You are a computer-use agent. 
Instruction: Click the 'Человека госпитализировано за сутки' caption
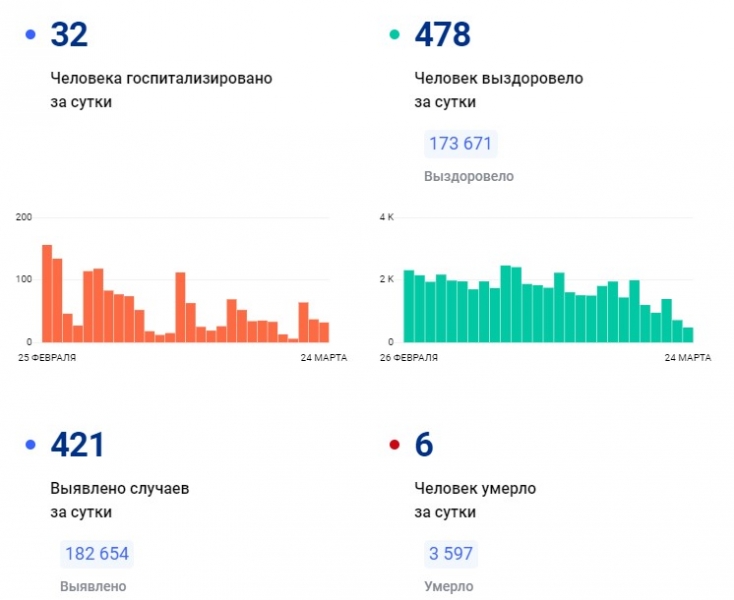pos(161,90)
